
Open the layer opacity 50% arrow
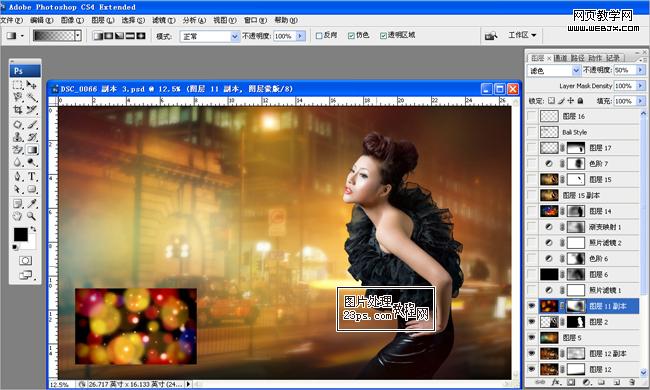coord(640,70)
